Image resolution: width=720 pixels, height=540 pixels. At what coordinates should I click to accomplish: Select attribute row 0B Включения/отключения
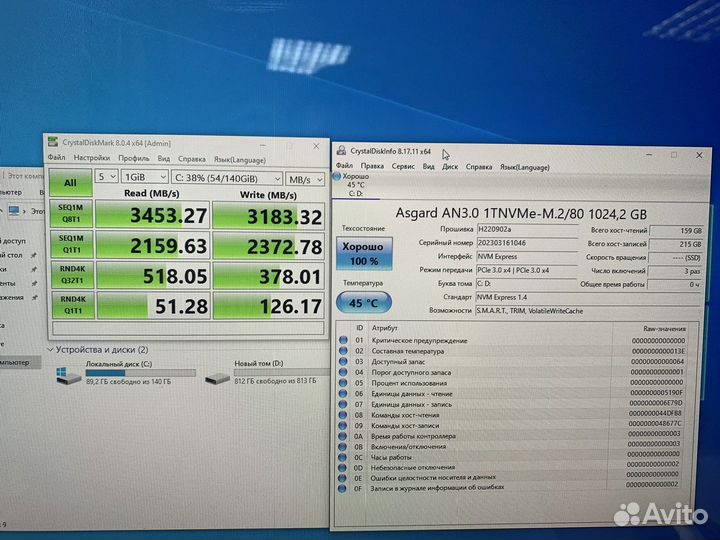click(x=511, y=446)
